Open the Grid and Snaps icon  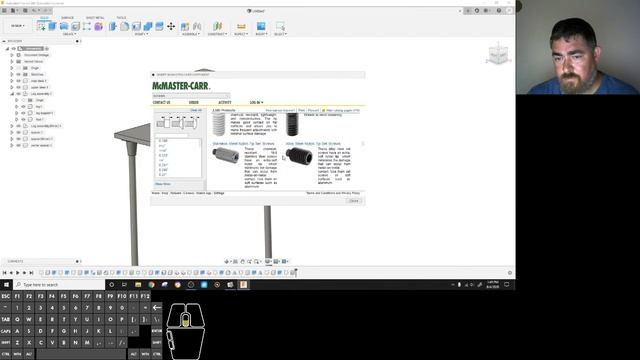click(x=276, y=261)
